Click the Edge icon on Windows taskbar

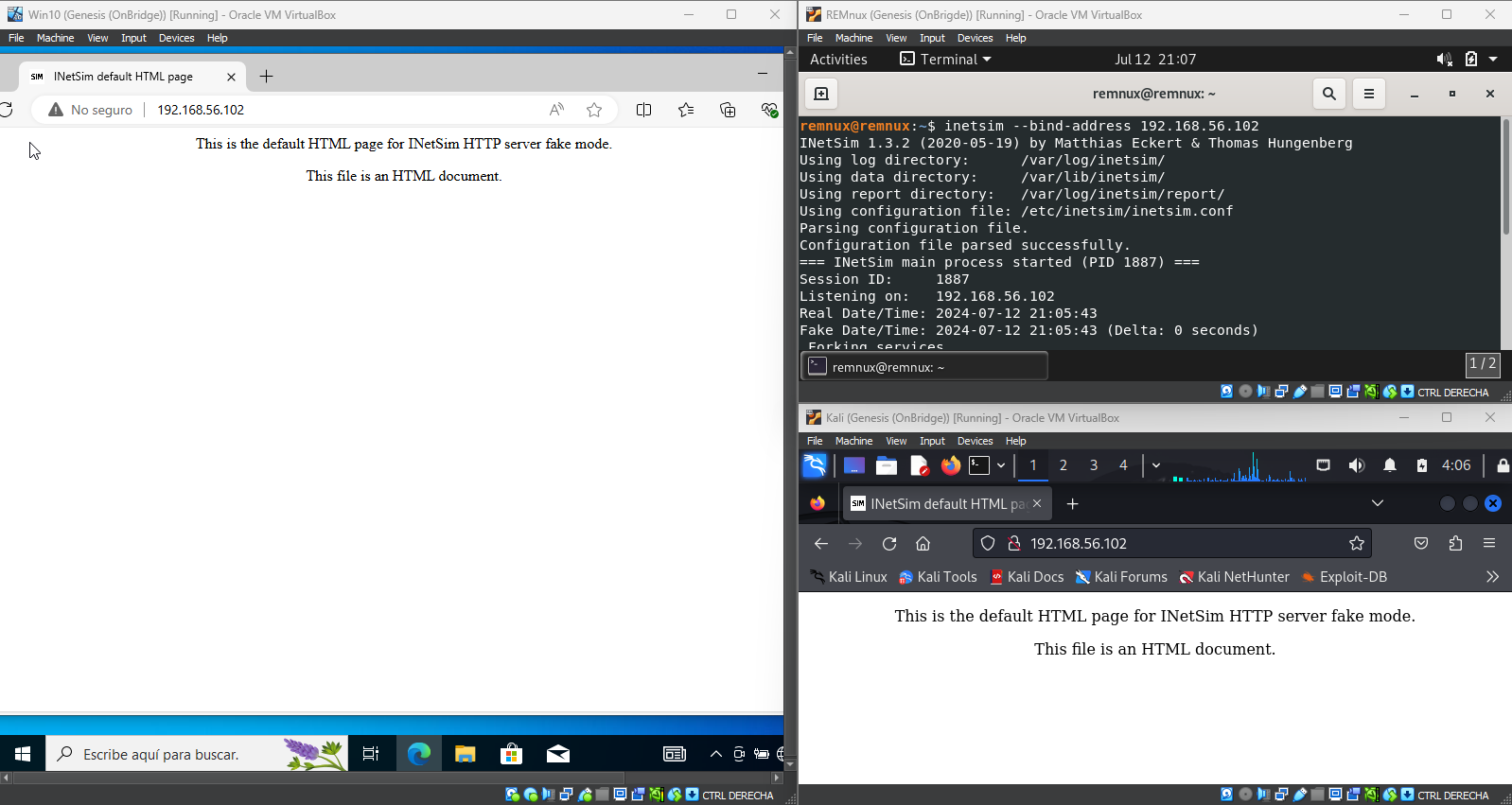click(418, 754)
